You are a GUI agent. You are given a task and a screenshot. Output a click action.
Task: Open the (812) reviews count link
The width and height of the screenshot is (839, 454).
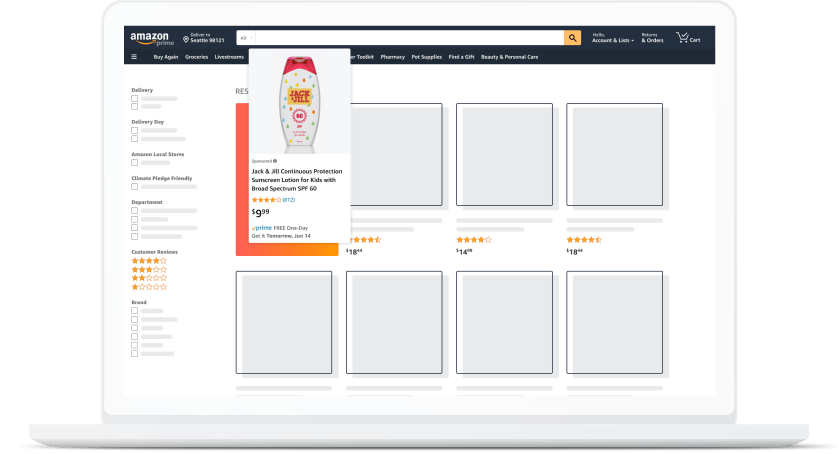click(288, 200)
